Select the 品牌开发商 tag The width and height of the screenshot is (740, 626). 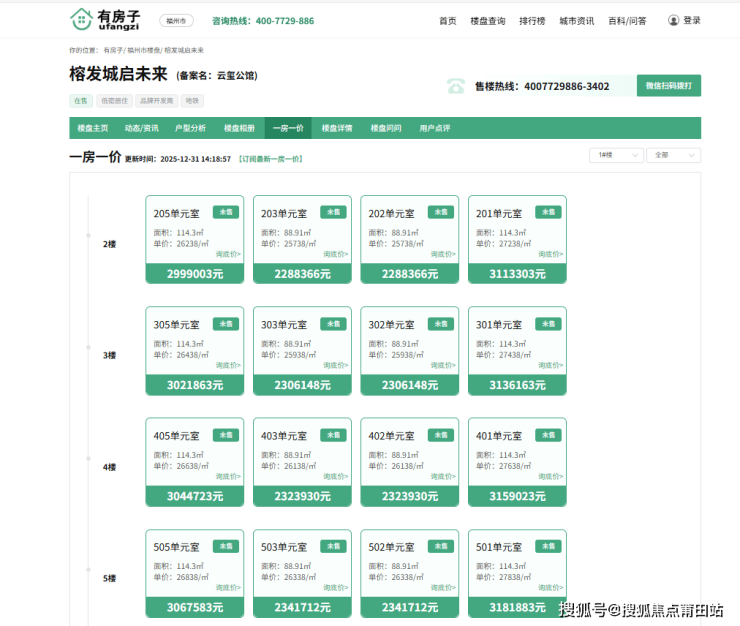[156, 101]
